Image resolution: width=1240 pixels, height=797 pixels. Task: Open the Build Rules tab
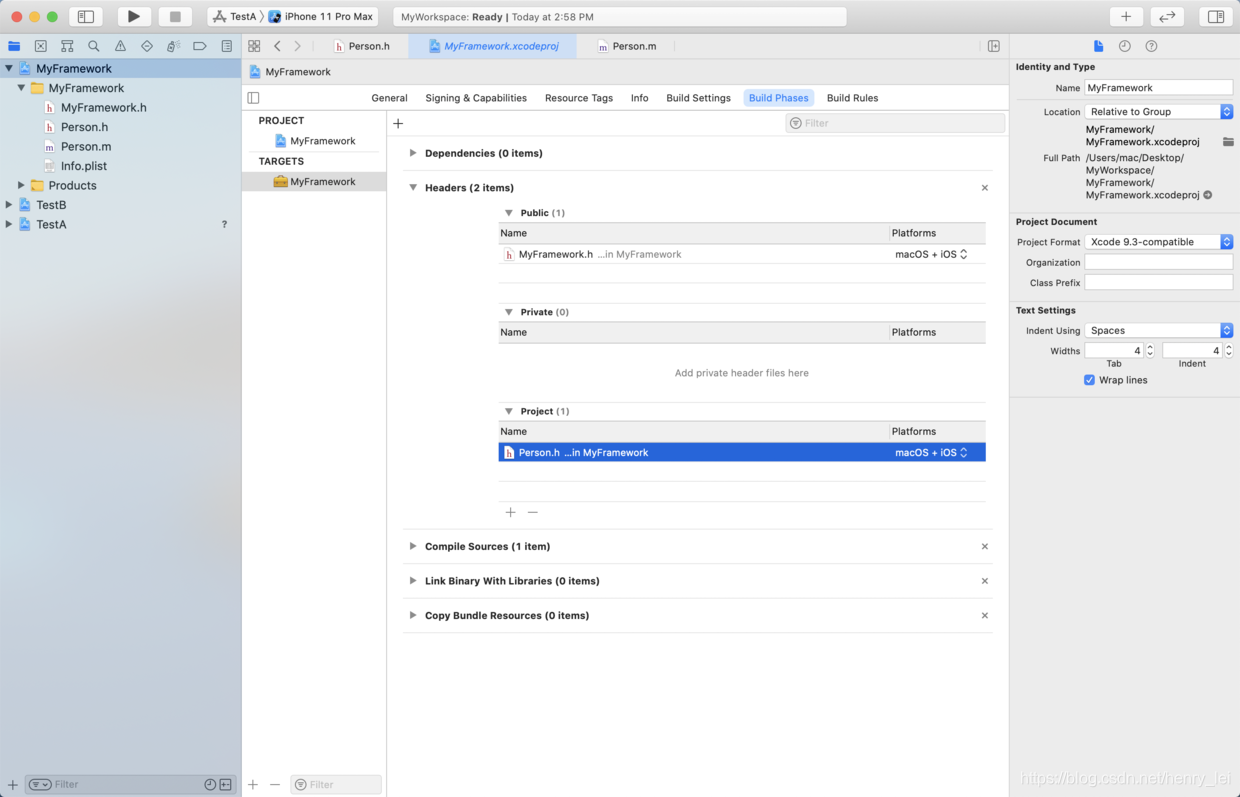coord(852,98)
